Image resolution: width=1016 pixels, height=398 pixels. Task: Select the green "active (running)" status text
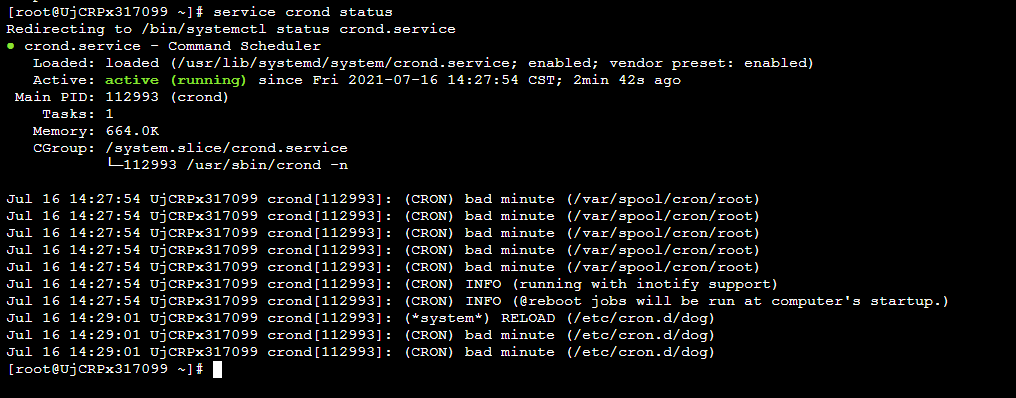[x=176, y=80]
